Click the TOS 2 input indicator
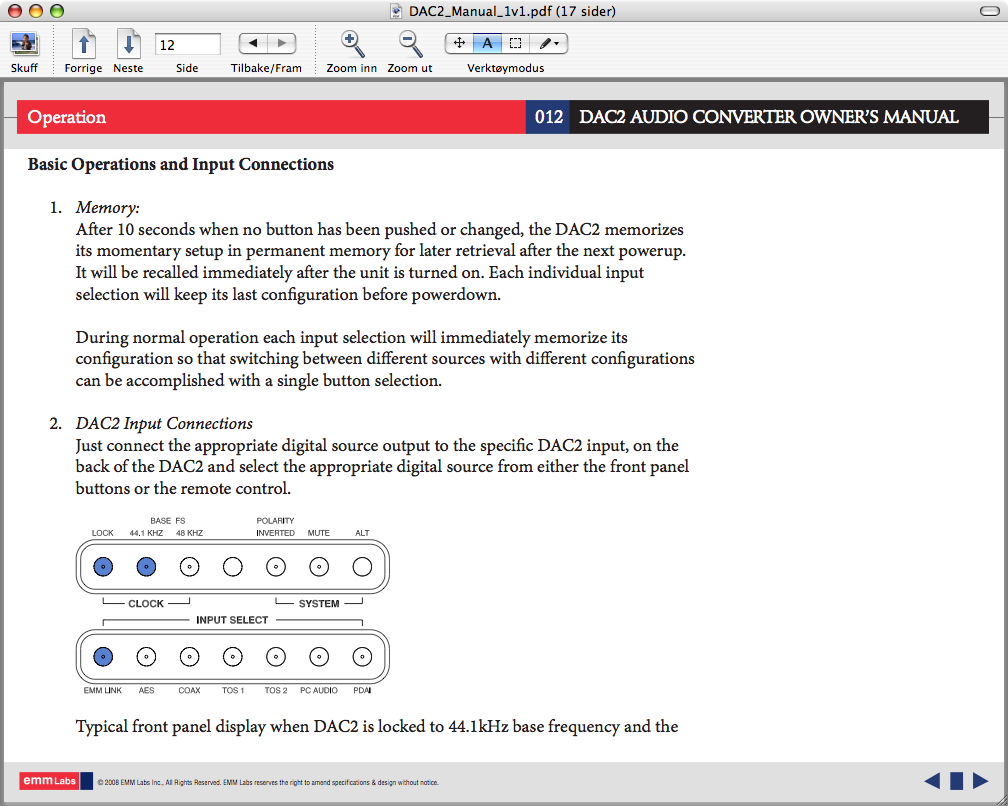Image resolution: width=1008 pixels, height=806 pixels. [276, 657]
